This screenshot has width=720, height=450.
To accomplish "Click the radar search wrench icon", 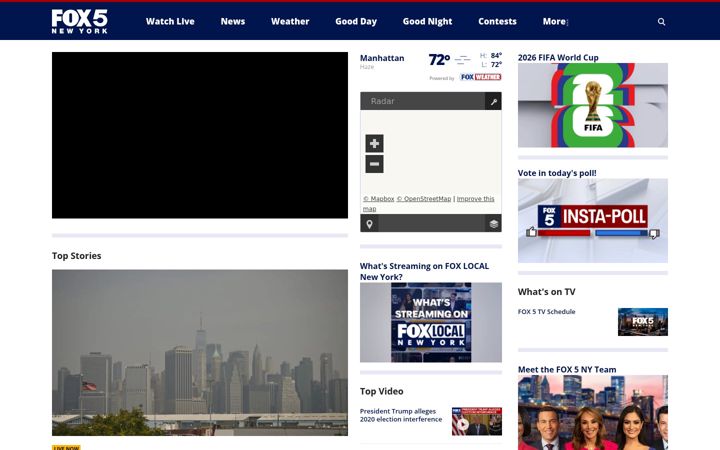I will pyautogui.click(x=493, y=101).
